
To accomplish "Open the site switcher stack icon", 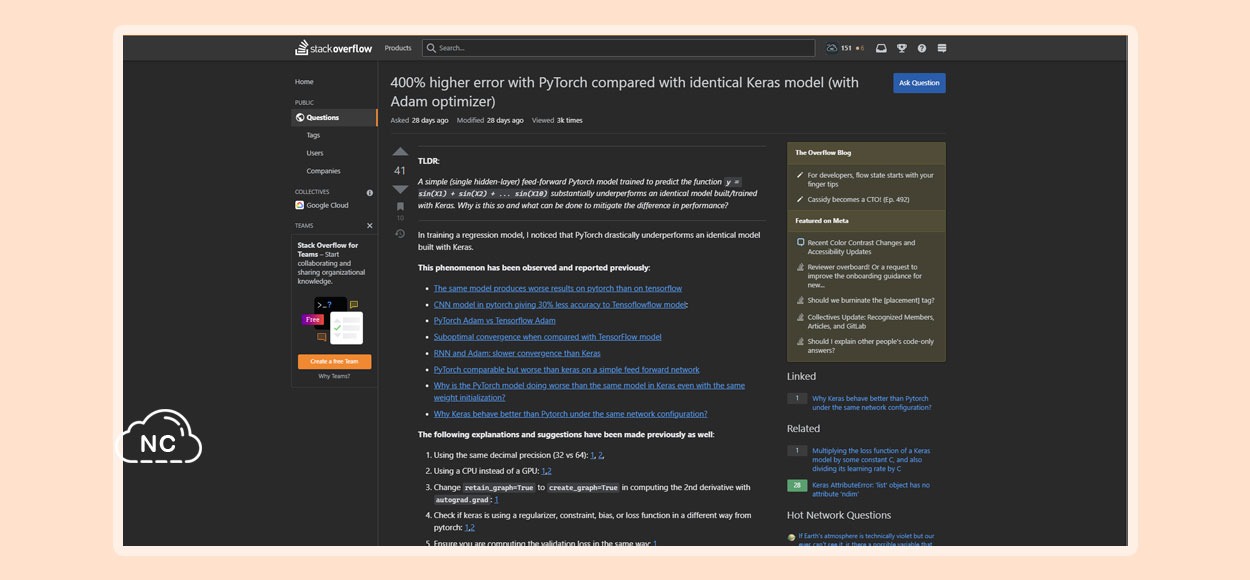I will pos(942,48).
